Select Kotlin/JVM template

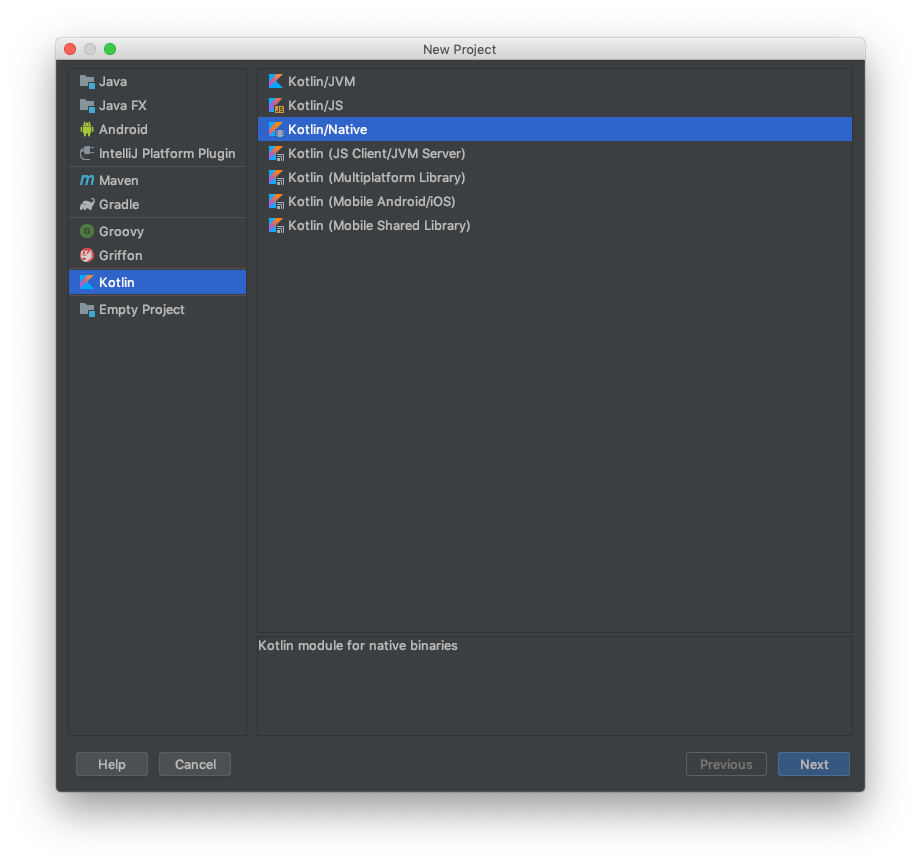(x=554, y=82)
